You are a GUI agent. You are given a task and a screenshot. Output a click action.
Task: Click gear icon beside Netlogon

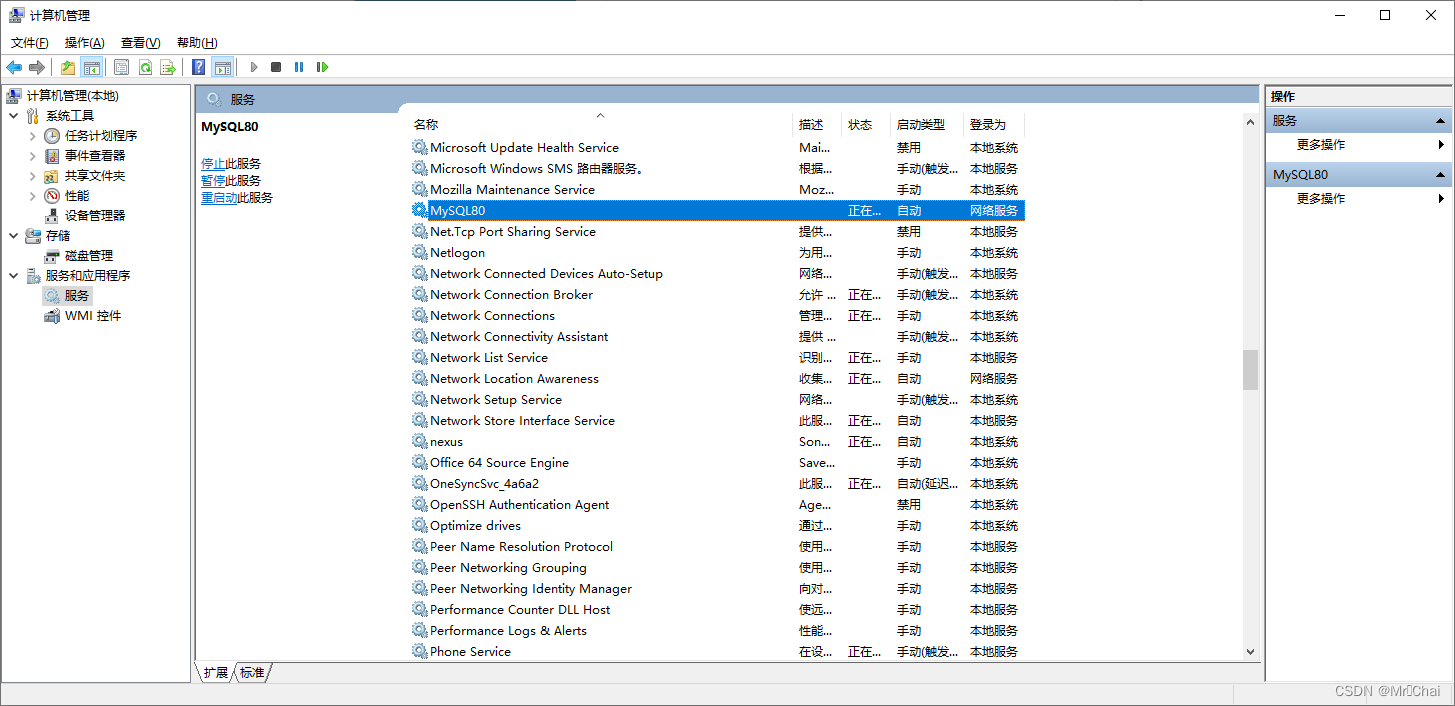point(420,252)
